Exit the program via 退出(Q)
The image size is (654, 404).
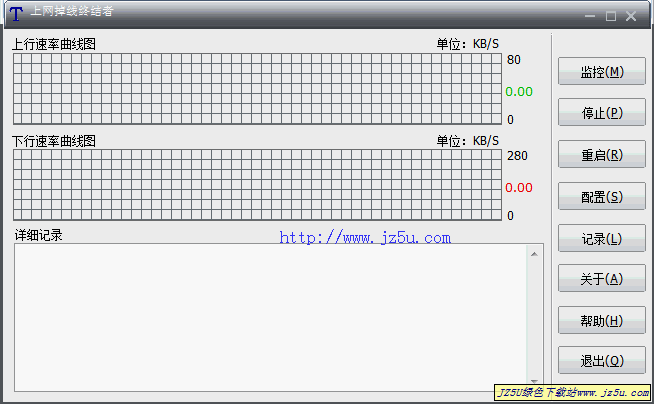(601, 361)
